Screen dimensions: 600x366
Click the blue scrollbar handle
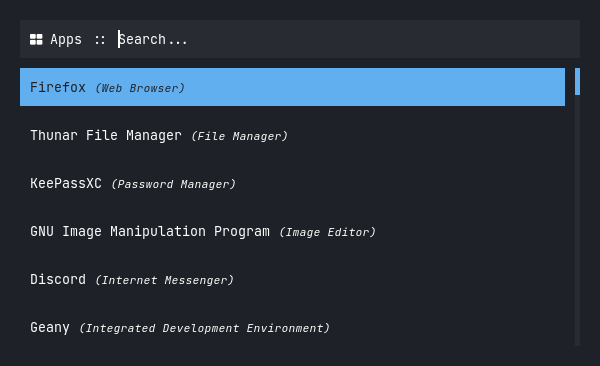[x=577, y=81]
